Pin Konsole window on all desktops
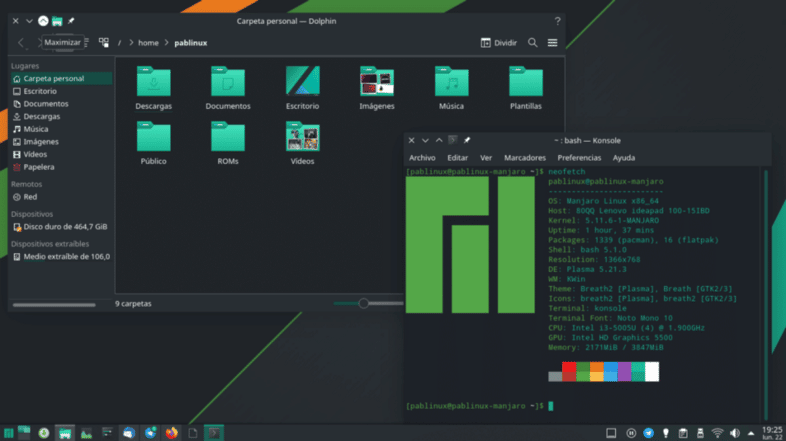786x441 pixels. (x=467, y=140)
